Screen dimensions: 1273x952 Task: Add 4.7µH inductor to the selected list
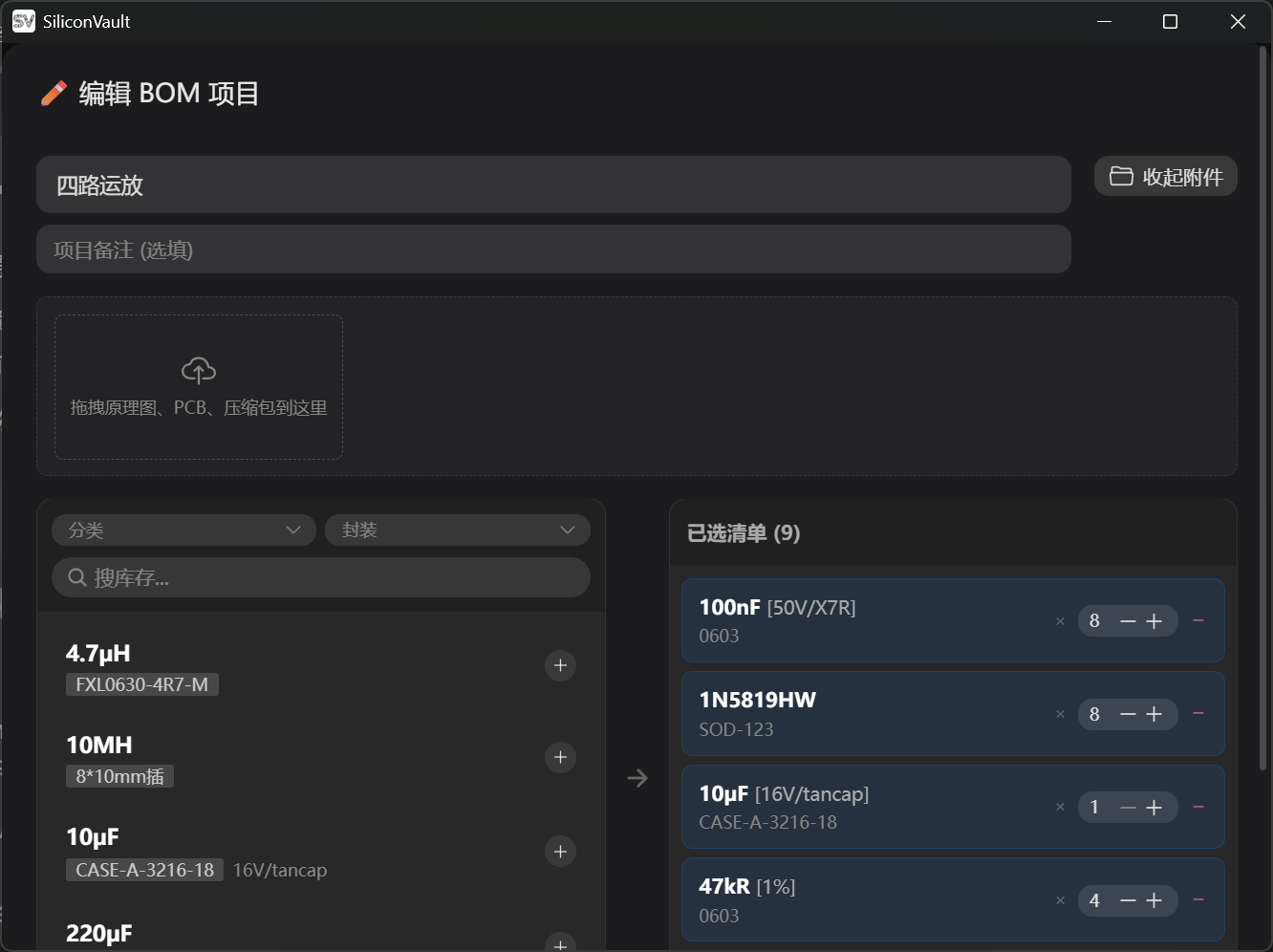(560, 665)
